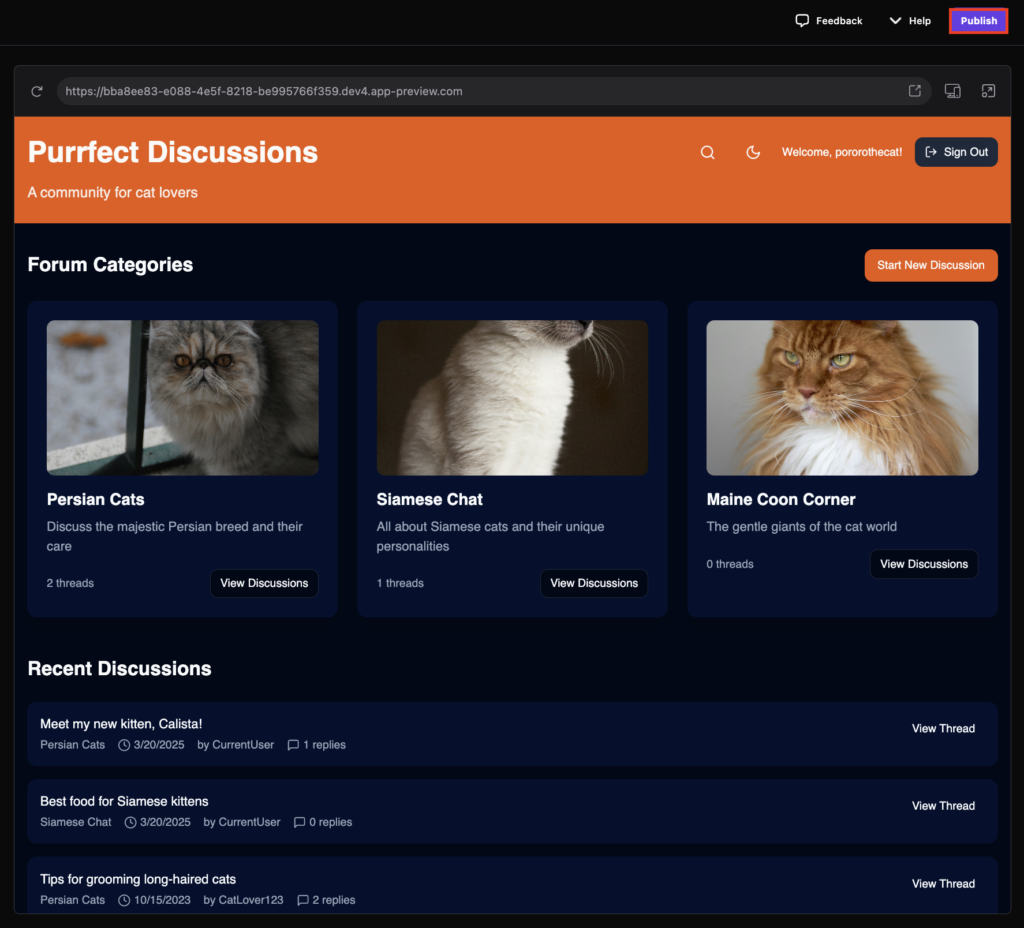Toggle dark mode with the moon icon

pyautogui.click(x=753, y=152)
